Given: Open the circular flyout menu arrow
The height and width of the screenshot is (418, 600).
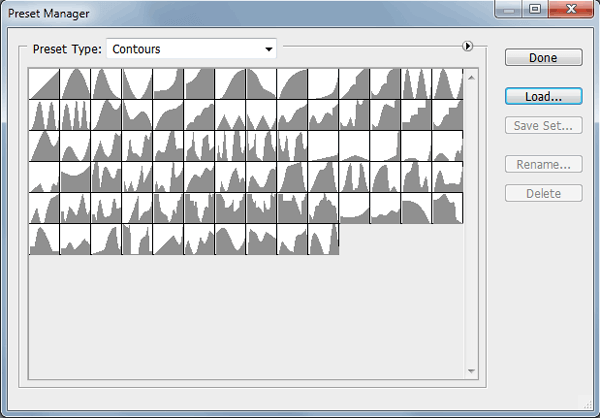Looking at the screenshot, I should (x=467, y=46).
